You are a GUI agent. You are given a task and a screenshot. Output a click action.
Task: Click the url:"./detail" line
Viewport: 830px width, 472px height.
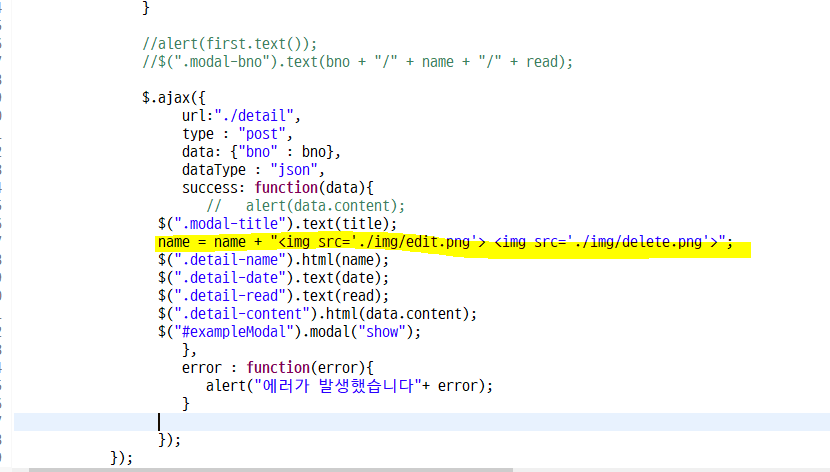pos(241,116)
